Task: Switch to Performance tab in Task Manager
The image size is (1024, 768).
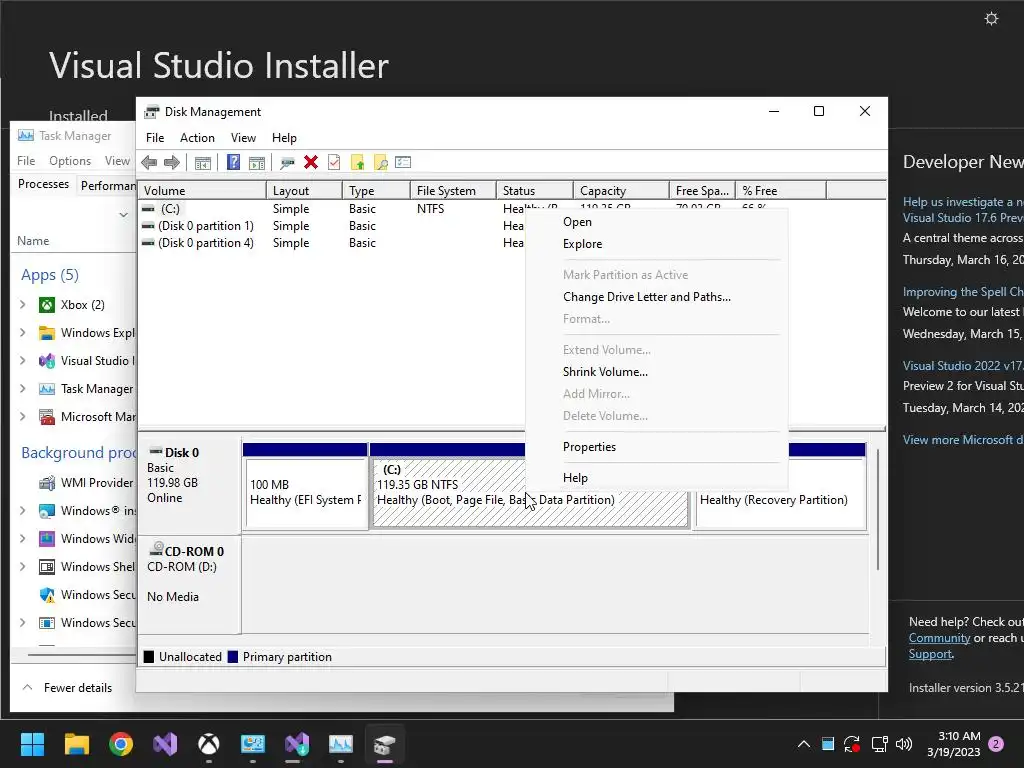Action: click(x=107, y=185)
